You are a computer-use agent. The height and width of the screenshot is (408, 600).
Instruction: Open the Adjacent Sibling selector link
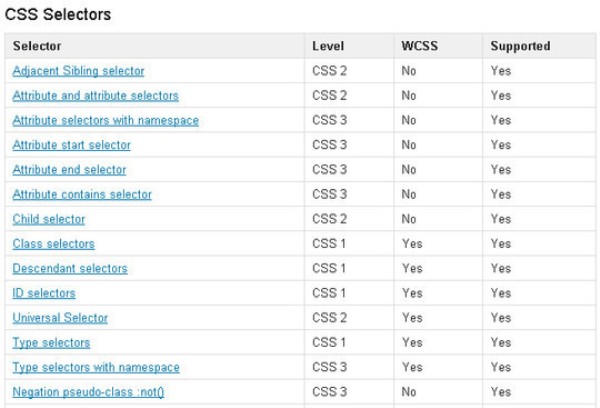(78, 71)
